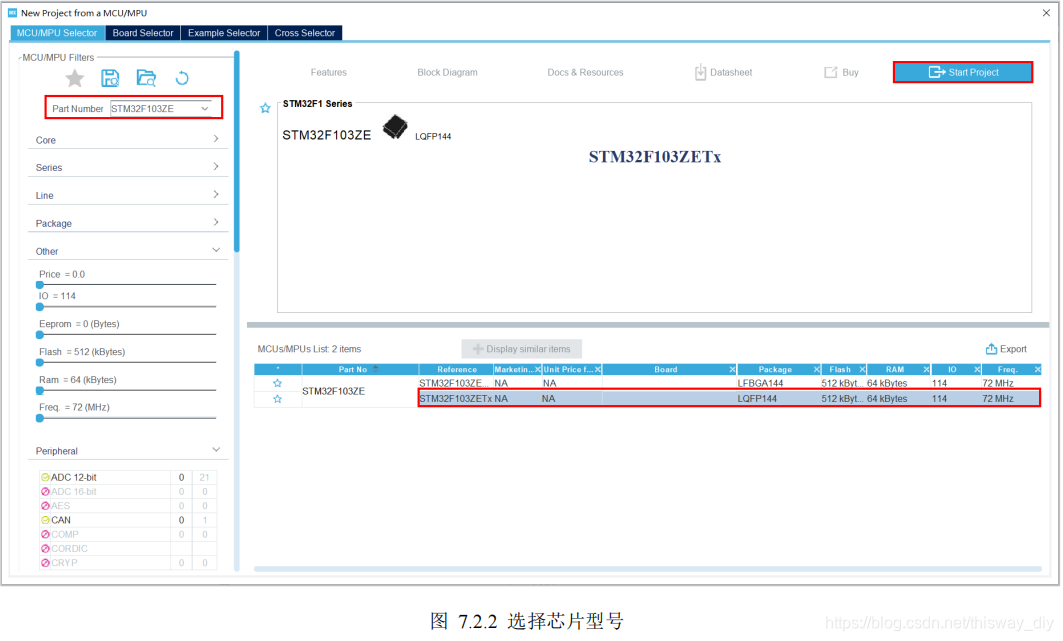
Task: Click ADC 12-bit minimum count field
Action: click(x=181, y=477)
